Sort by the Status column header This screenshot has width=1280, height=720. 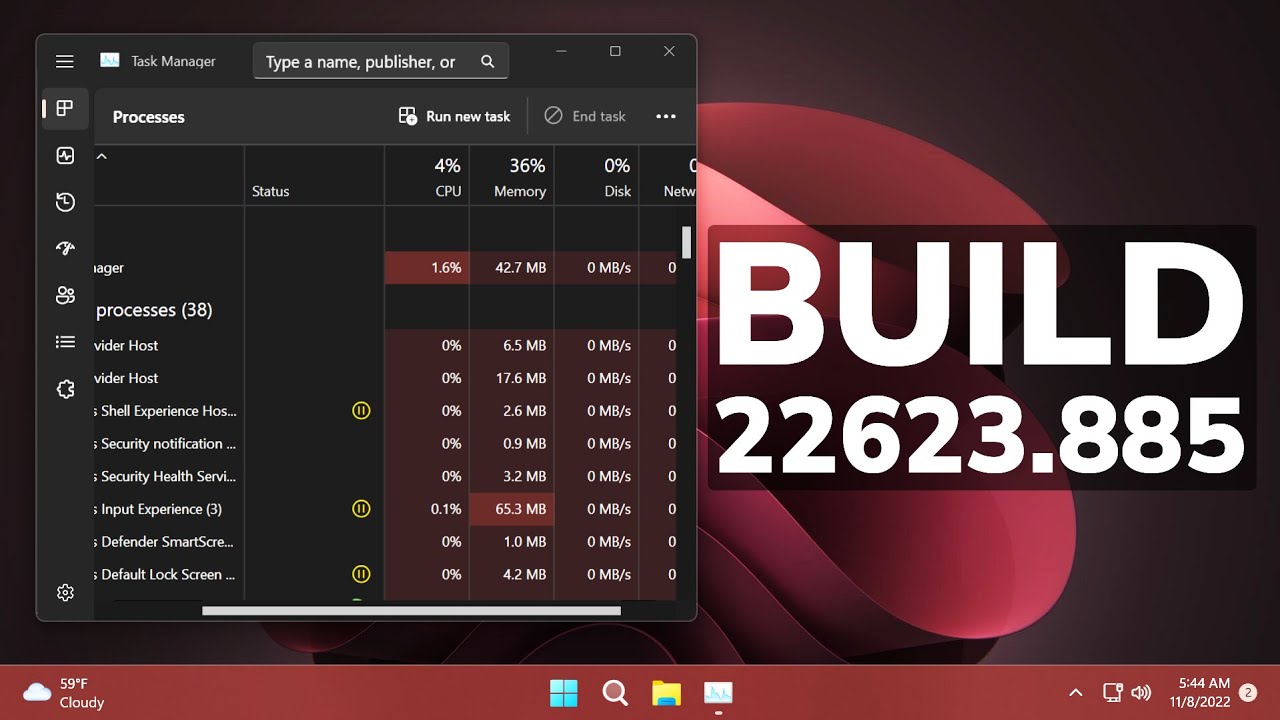click(x=314, y=176)
